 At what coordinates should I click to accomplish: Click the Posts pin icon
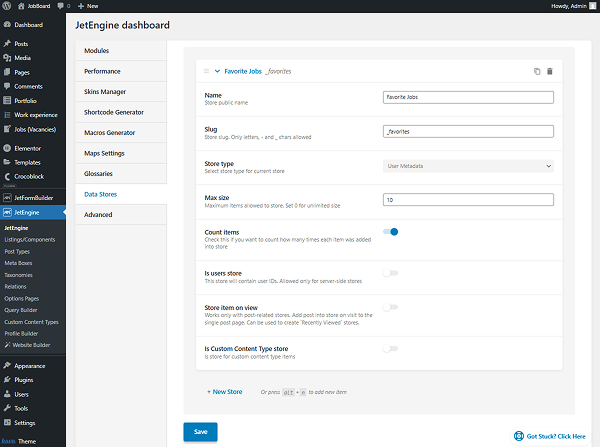(7, 43)
